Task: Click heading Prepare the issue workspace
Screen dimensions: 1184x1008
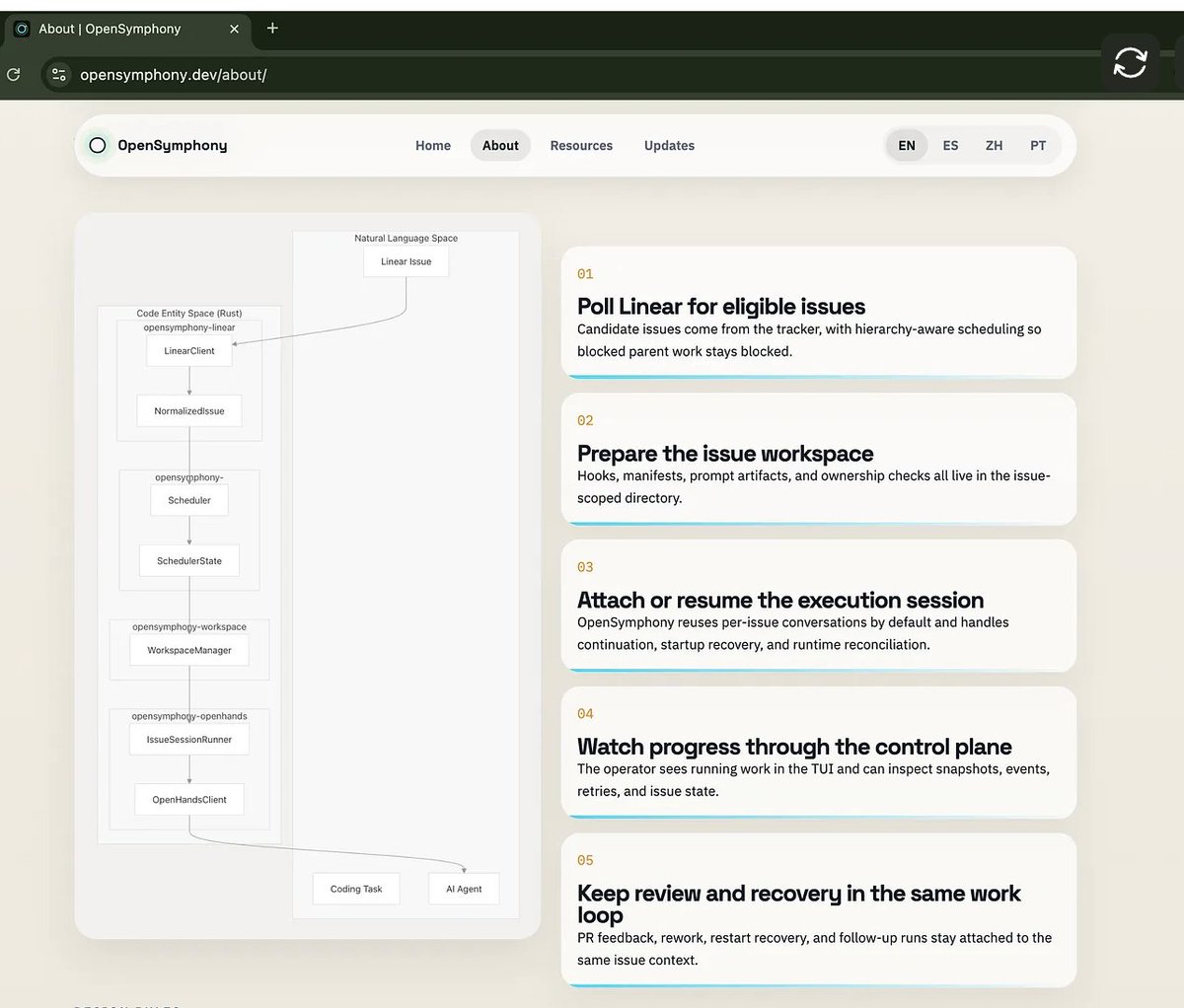Action: (x=725, y=454)
